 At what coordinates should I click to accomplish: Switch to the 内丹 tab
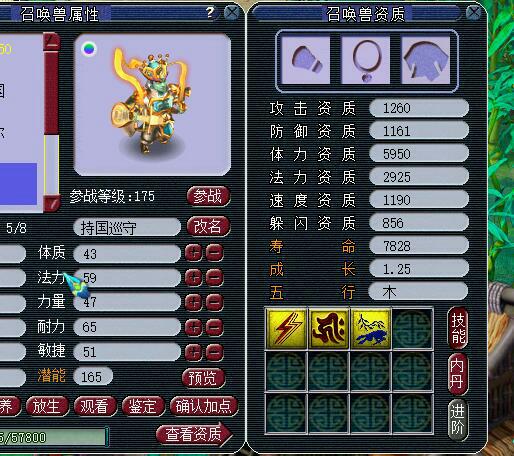pyautogui.click(x=458, y=374)
